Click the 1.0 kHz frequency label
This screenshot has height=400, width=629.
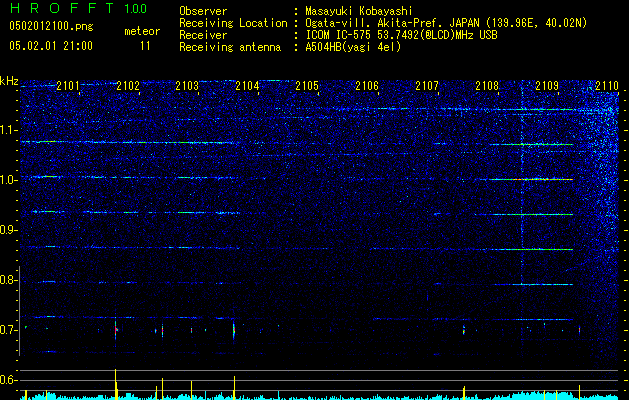[9, 180]
